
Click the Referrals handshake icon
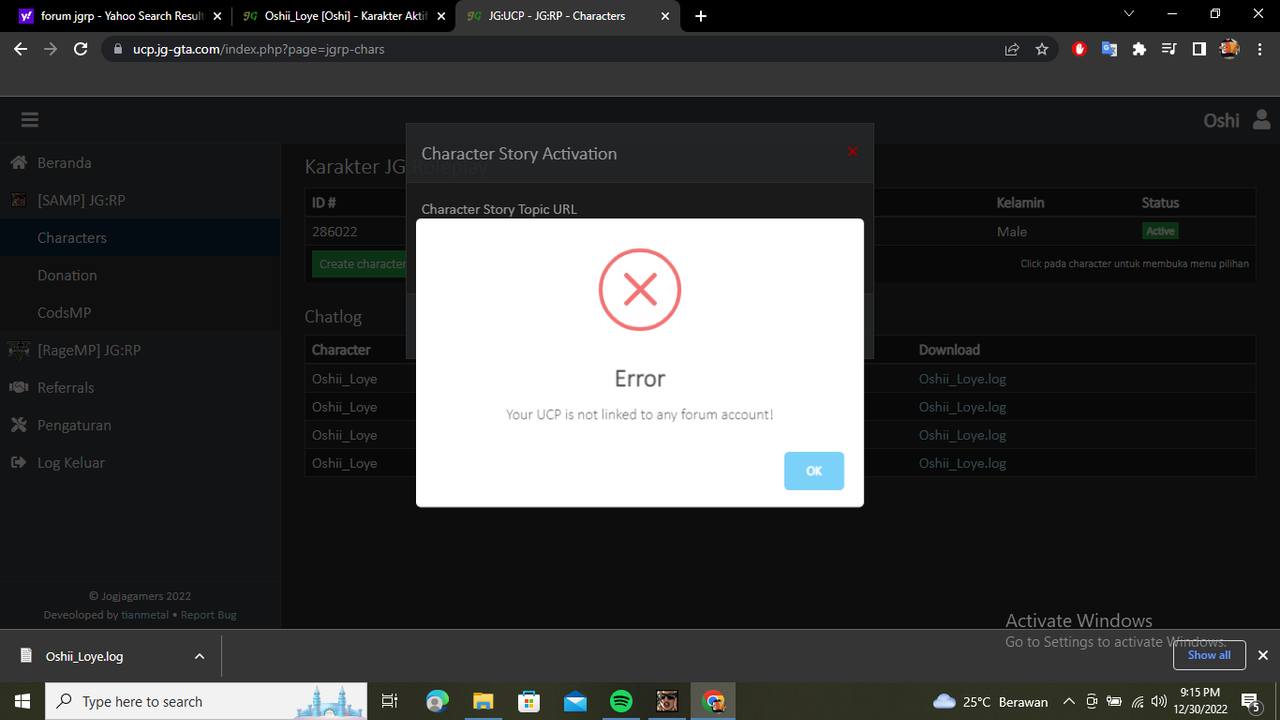[x=18, y=388]
